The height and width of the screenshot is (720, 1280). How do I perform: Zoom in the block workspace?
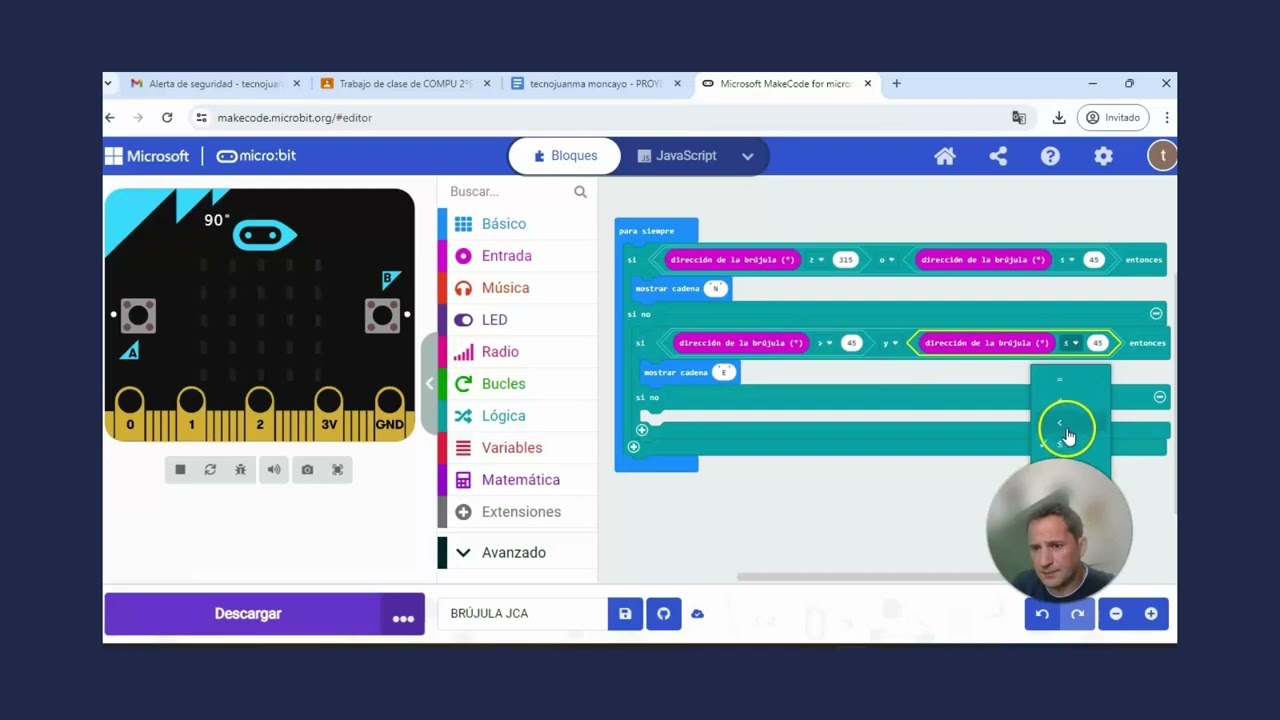[x=1151, y=614]
